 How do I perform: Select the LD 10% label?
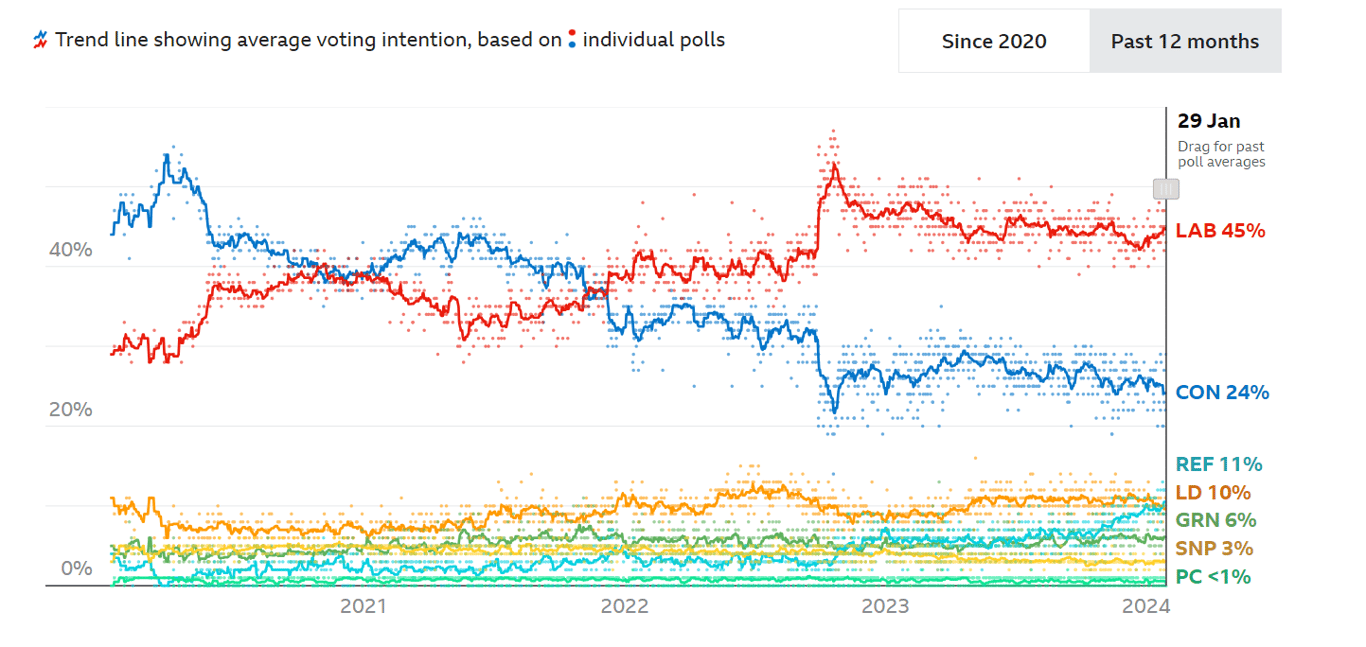click(x=1213, y=492)
